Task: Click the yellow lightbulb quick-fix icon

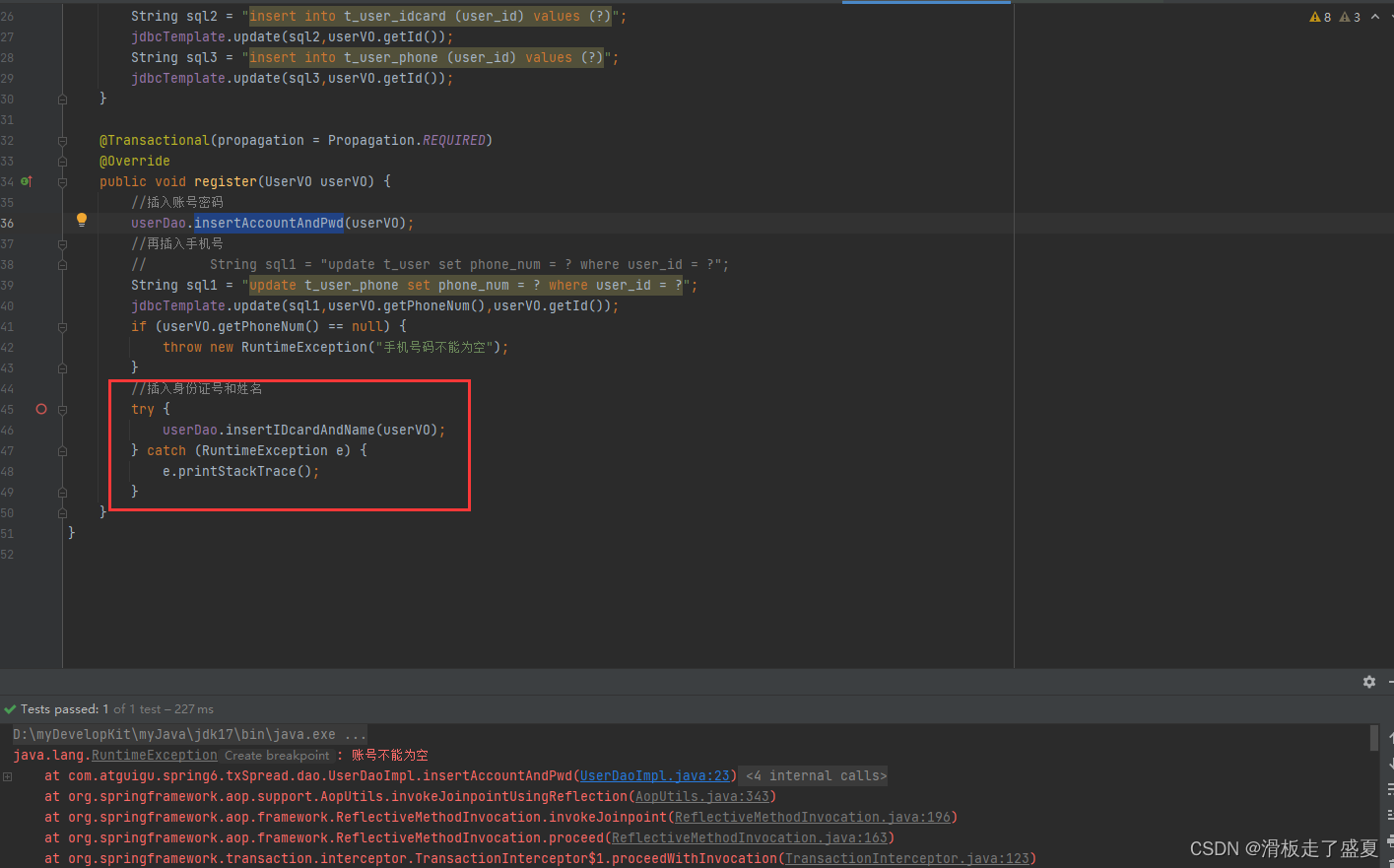Action: click(x=82, y=221)
